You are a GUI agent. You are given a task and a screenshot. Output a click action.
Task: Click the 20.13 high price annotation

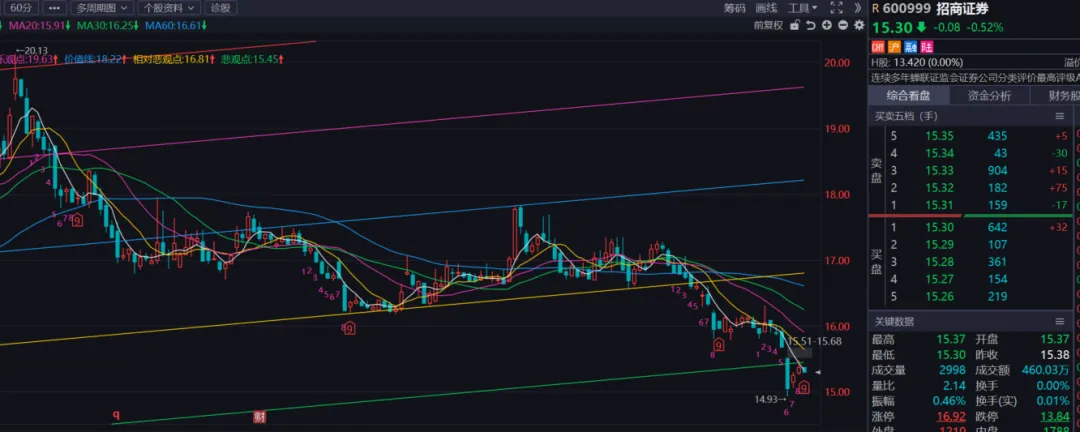31,50
